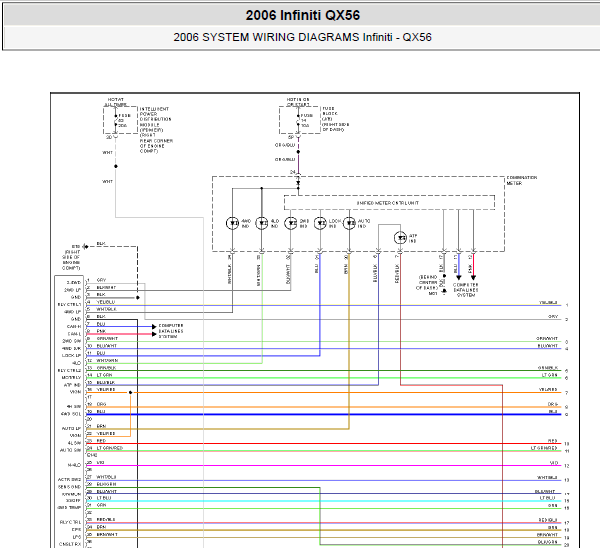The width and height of the screenshot is (600, 548).
Task: Click pin 5 'WHT/BLK' wire label
Action: click(x=106, y=309)
